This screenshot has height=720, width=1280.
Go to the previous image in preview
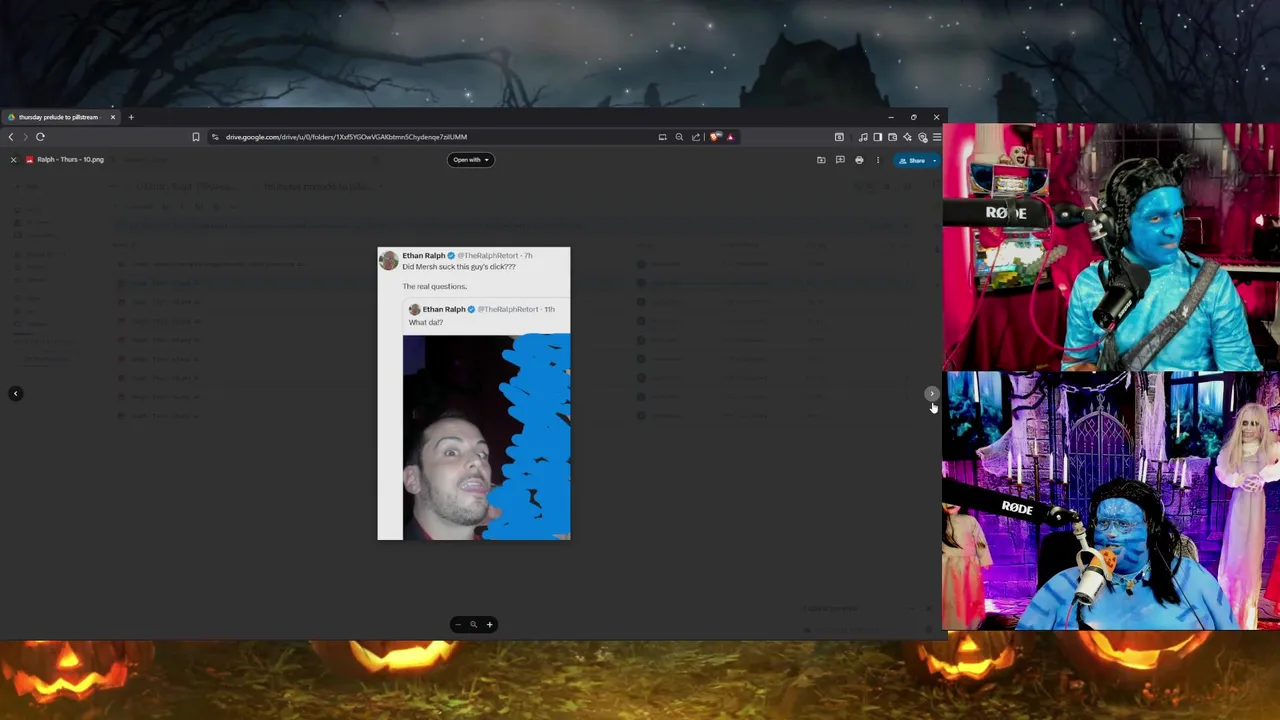[x=15, y=393]
